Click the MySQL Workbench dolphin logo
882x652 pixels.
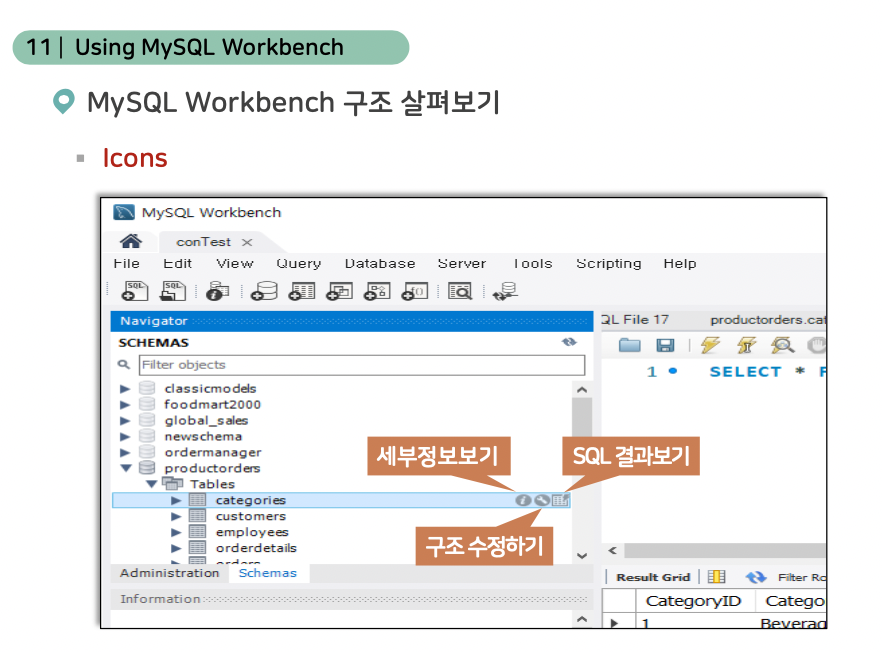(x=124, y=212)
